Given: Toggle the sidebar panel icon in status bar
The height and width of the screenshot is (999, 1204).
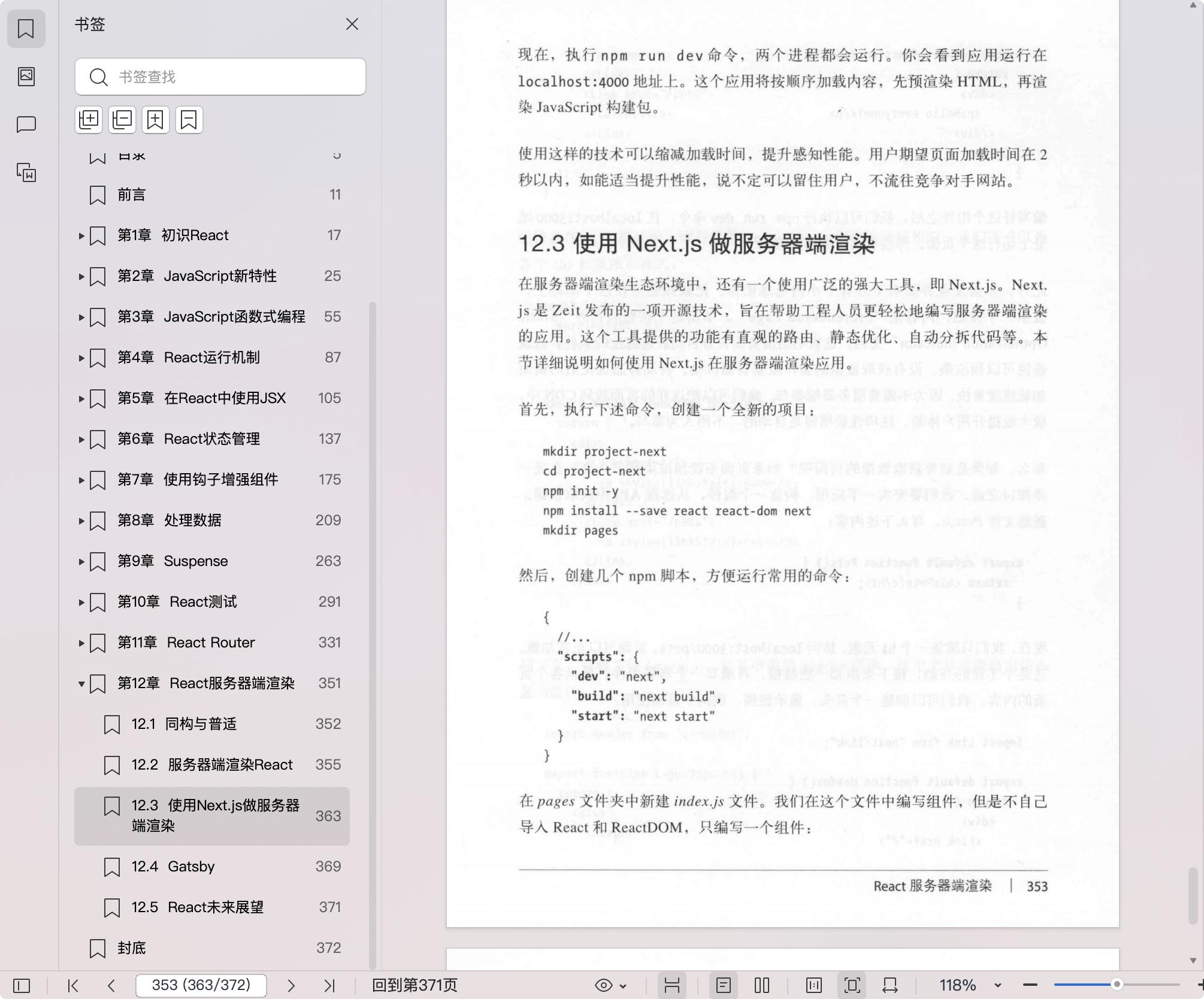Looking at the screenshot, I should [x=22, y=985].
